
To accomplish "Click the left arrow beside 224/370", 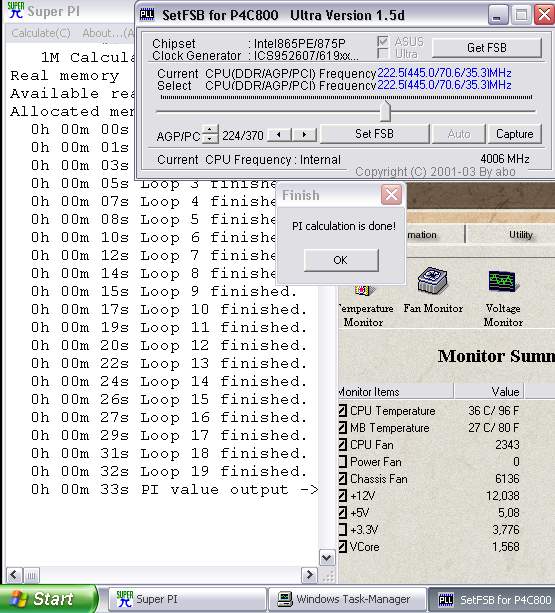I will point(279,135).
